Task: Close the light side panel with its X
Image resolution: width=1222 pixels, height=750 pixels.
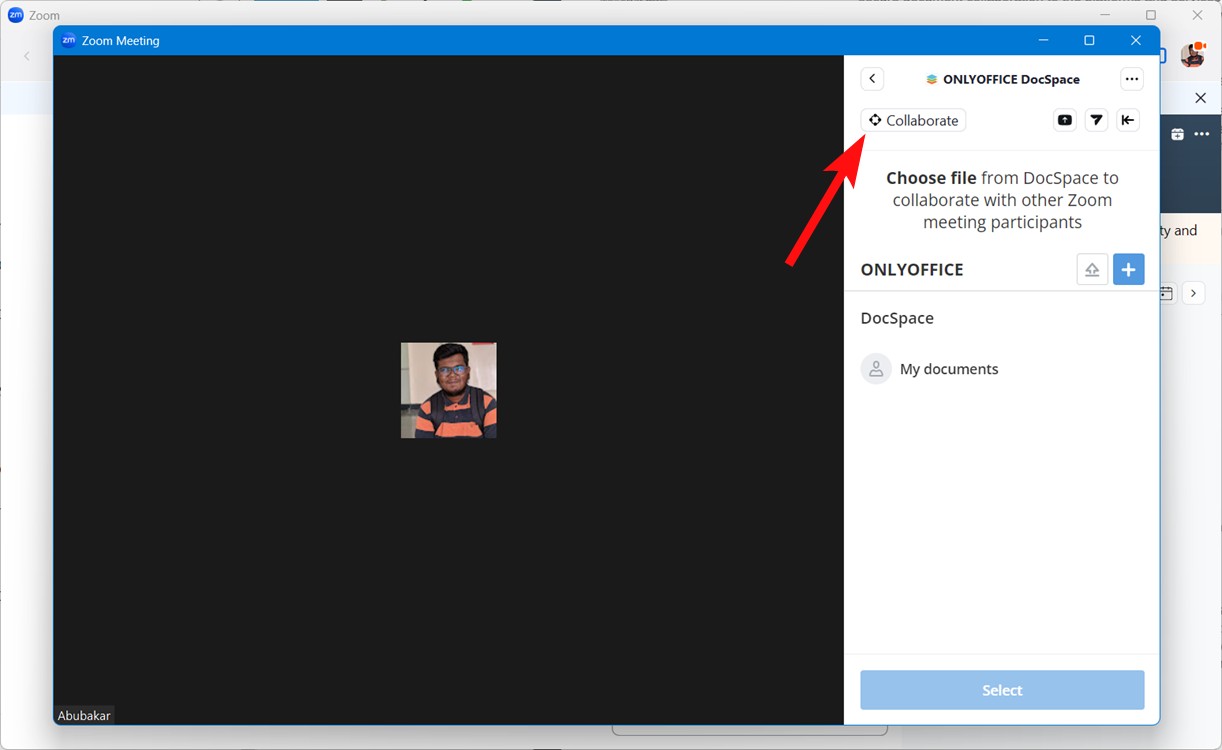Action: click(1200, 98)
